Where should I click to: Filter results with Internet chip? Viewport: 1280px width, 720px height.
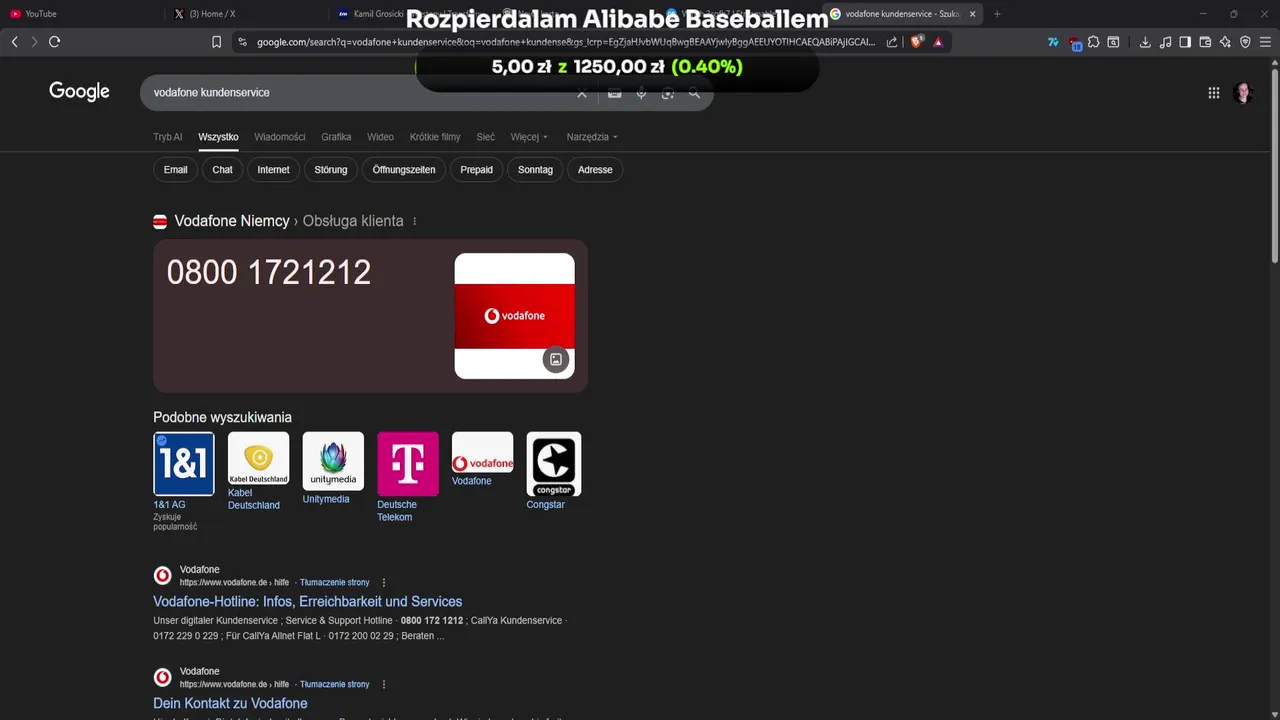(273, 170)
